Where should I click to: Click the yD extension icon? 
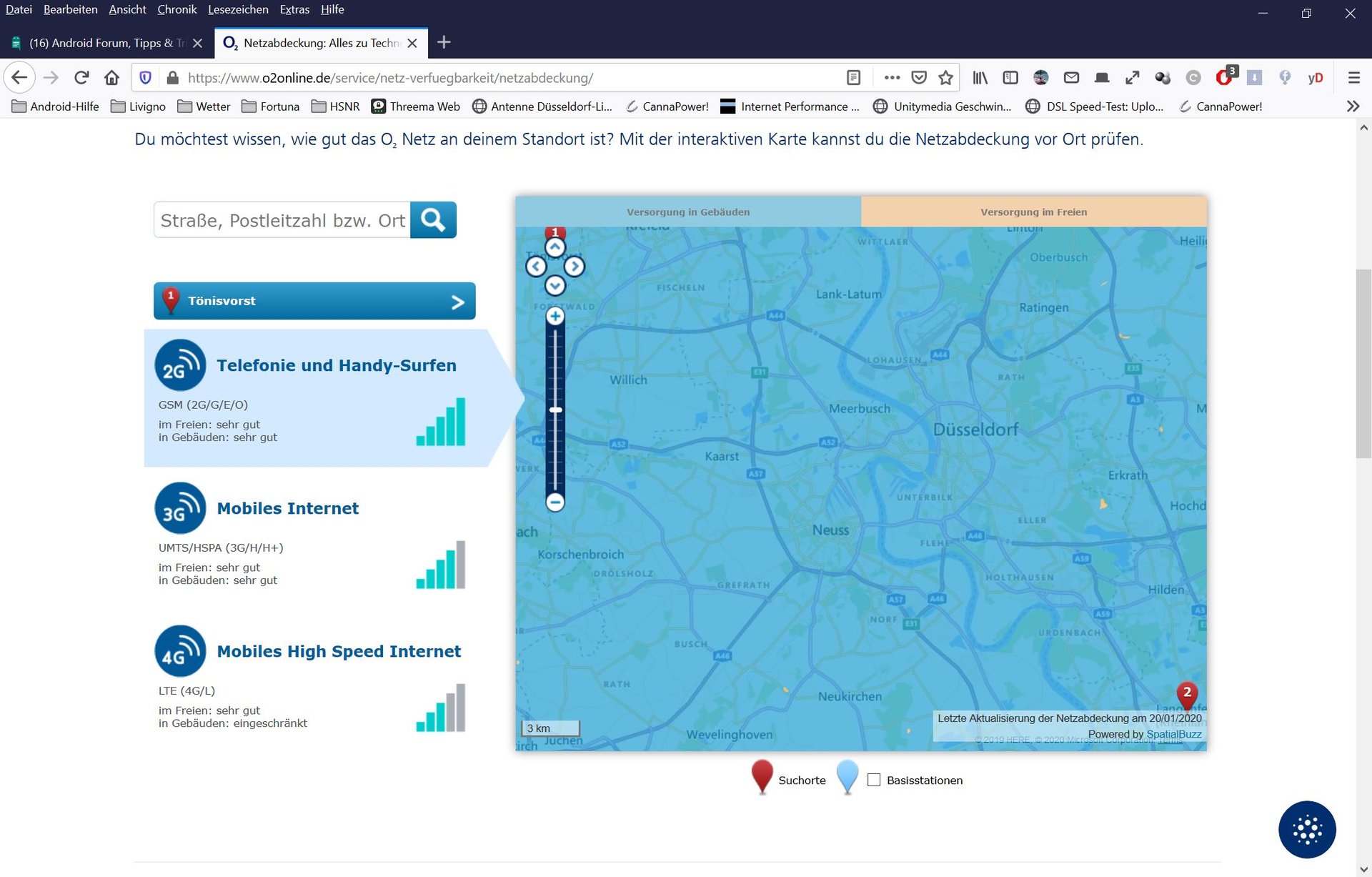pyautogui.click(x=1316, y=77)
